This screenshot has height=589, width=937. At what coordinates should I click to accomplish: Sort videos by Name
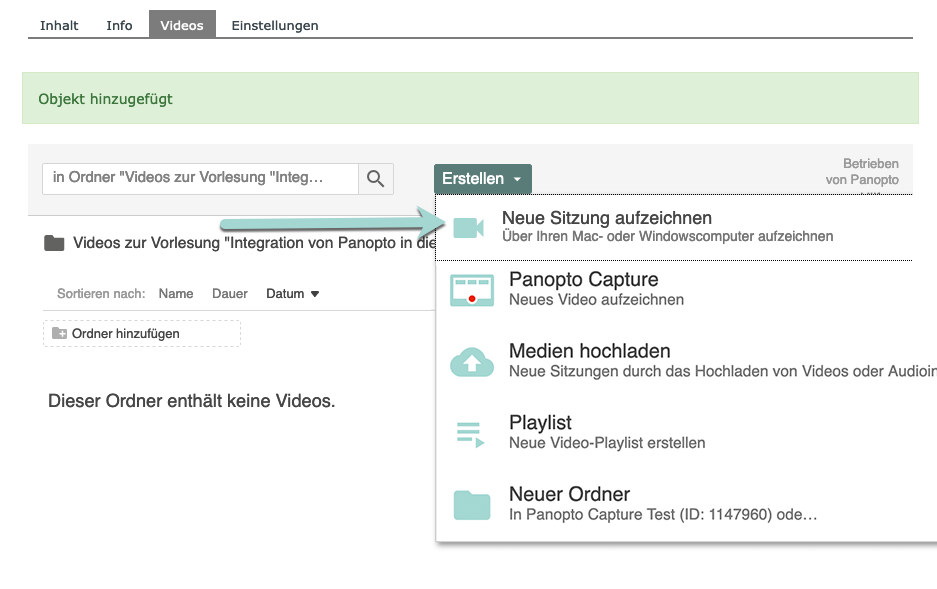tap(176, 294)
